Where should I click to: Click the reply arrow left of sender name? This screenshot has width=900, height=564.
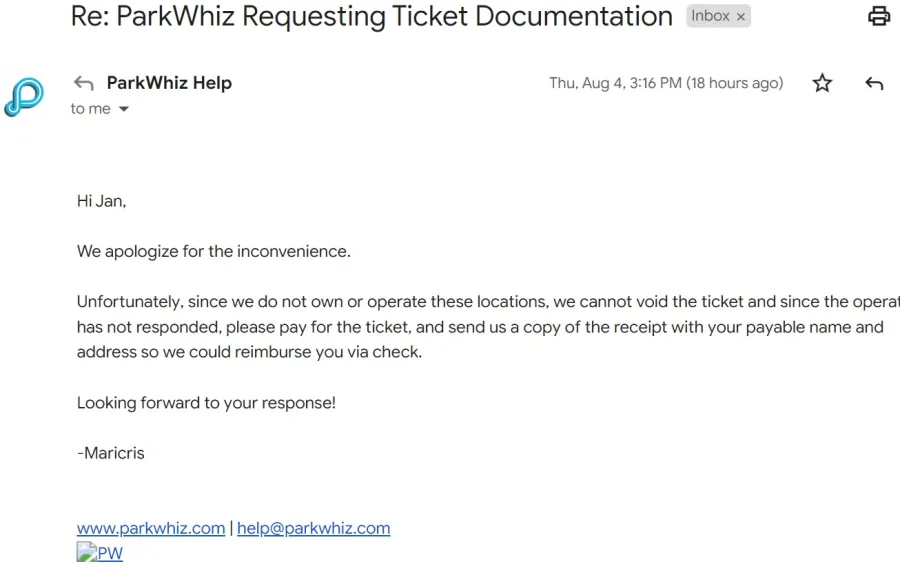tap(84, 84)
